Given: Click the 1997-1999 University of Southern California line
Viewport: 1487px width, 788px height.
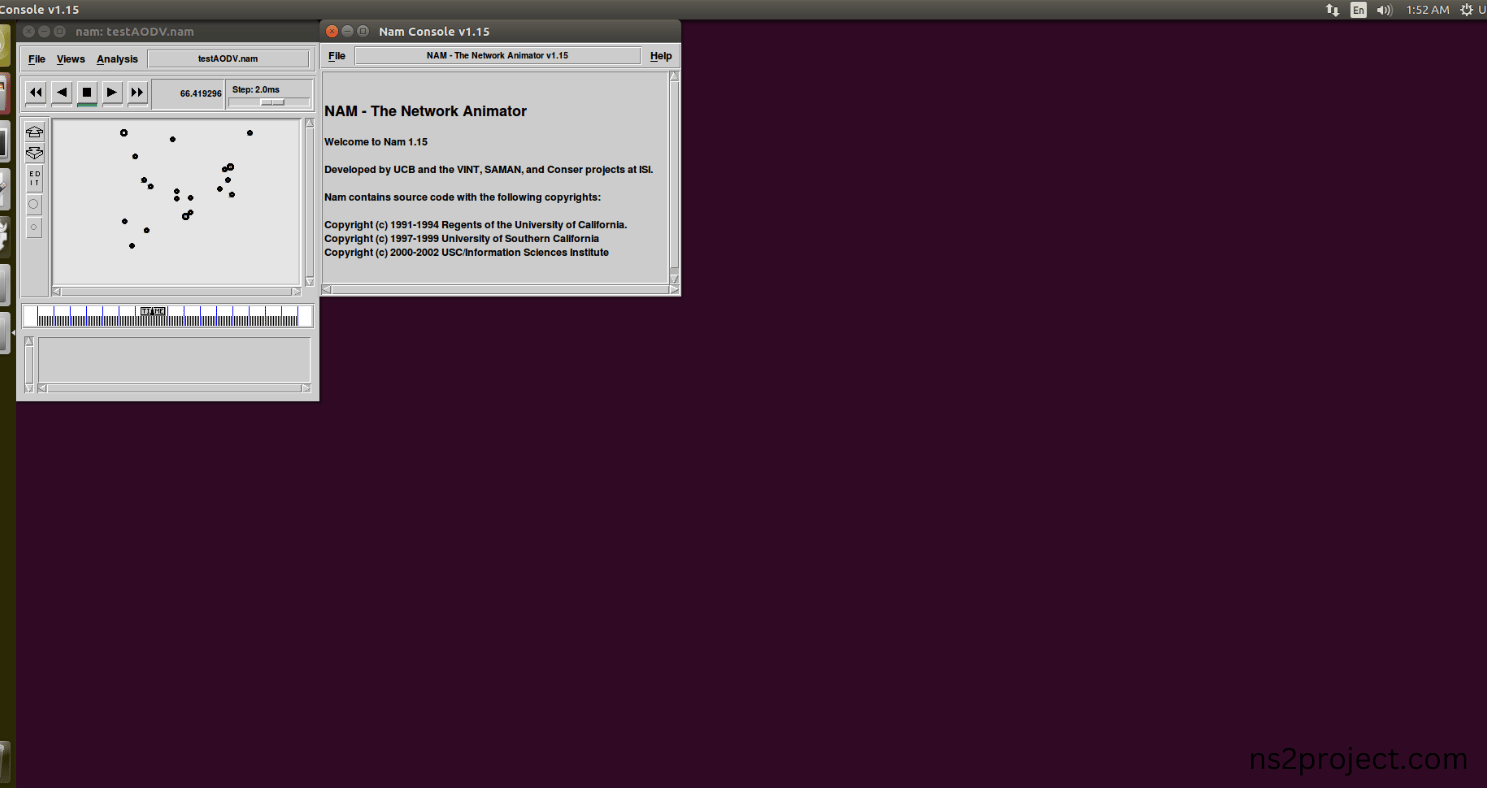Looking at the screenshot, I should pos(462,239).
